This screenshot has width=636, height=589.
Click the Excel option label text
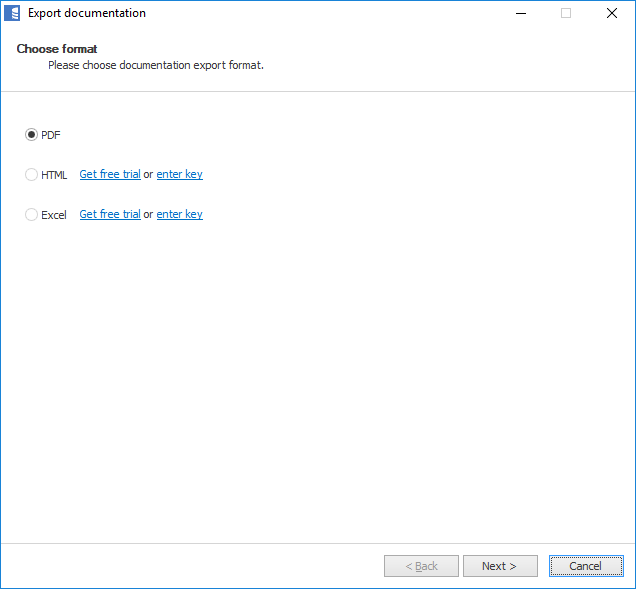[54, 215]
